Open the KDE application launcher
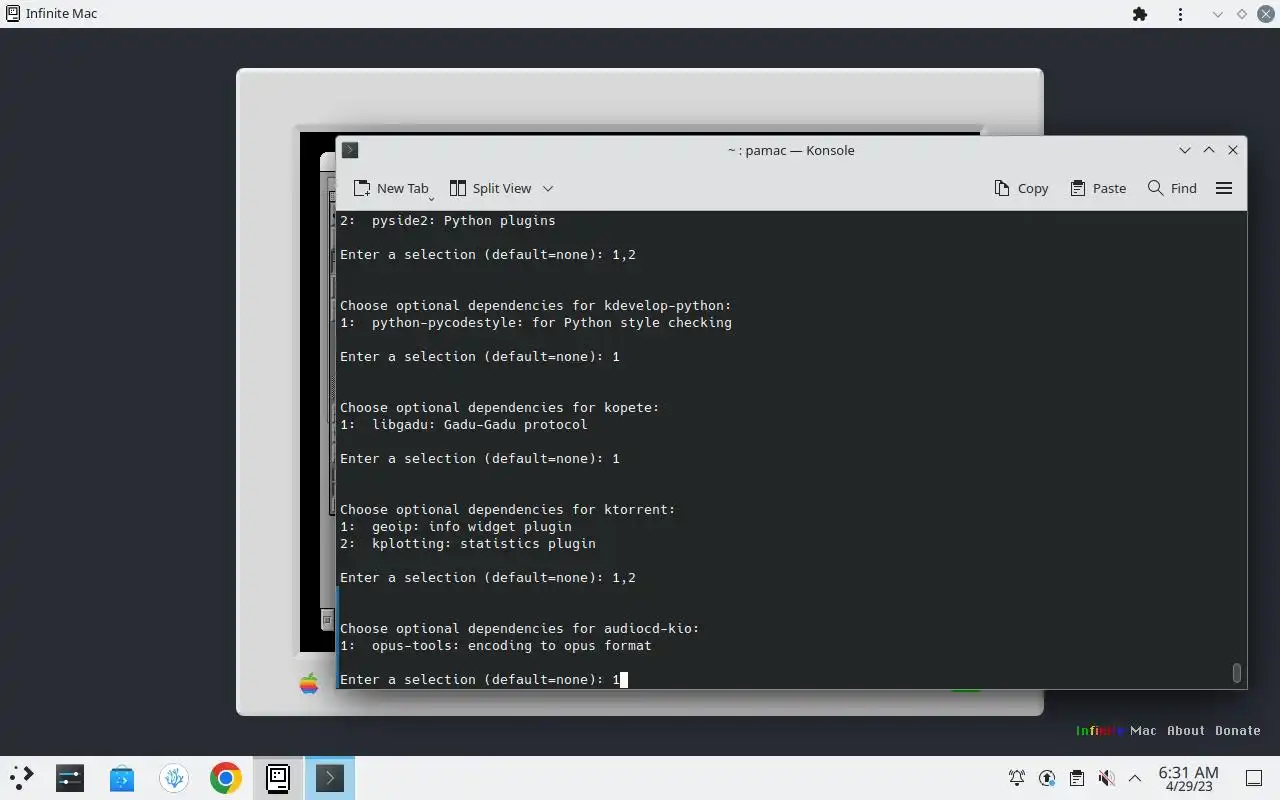 pos(21,778)
